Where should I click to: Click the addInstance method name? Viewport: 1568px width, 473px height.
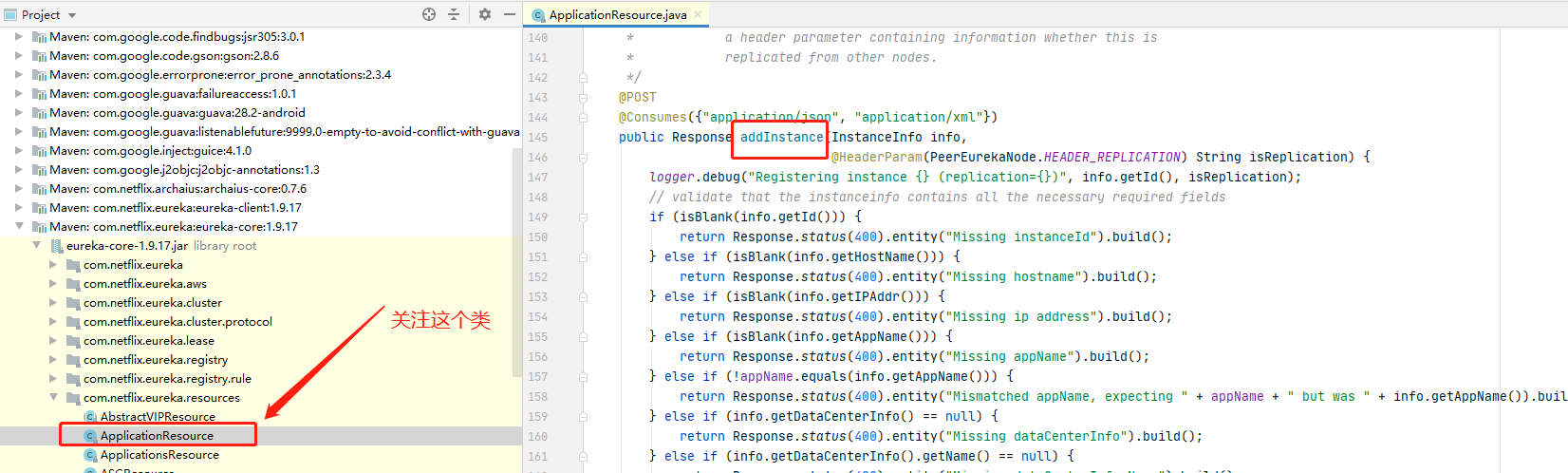coord(782,138)
